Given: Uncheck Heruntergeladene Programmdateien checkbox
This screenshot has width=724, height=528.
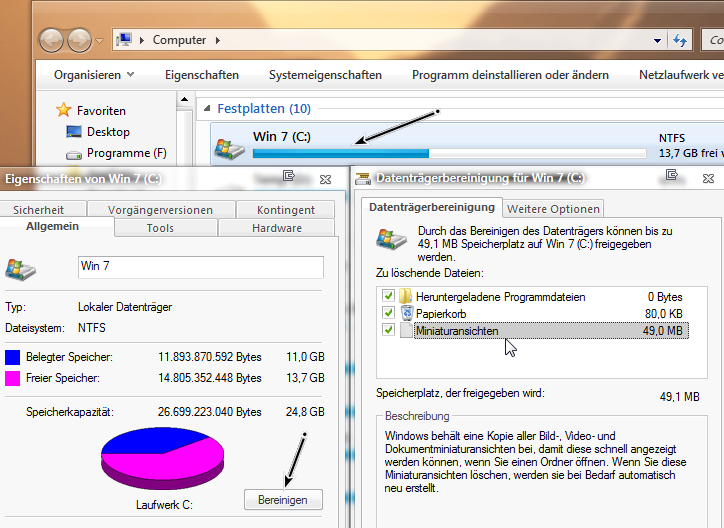Looking at the screenshot, I should pyautogui.click(x=388, y=295).
